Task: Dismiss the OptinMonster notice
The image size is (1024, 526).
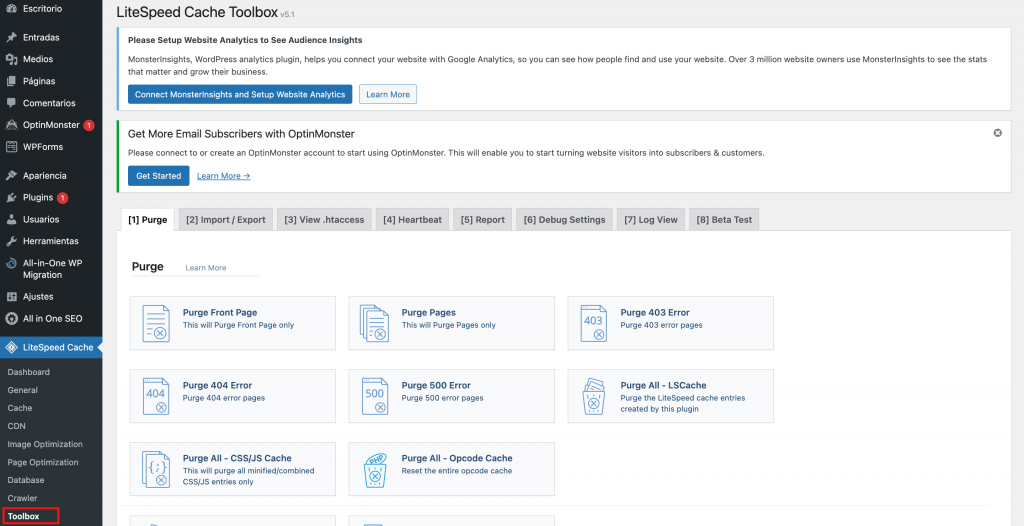Action: [x=997, y=133]
